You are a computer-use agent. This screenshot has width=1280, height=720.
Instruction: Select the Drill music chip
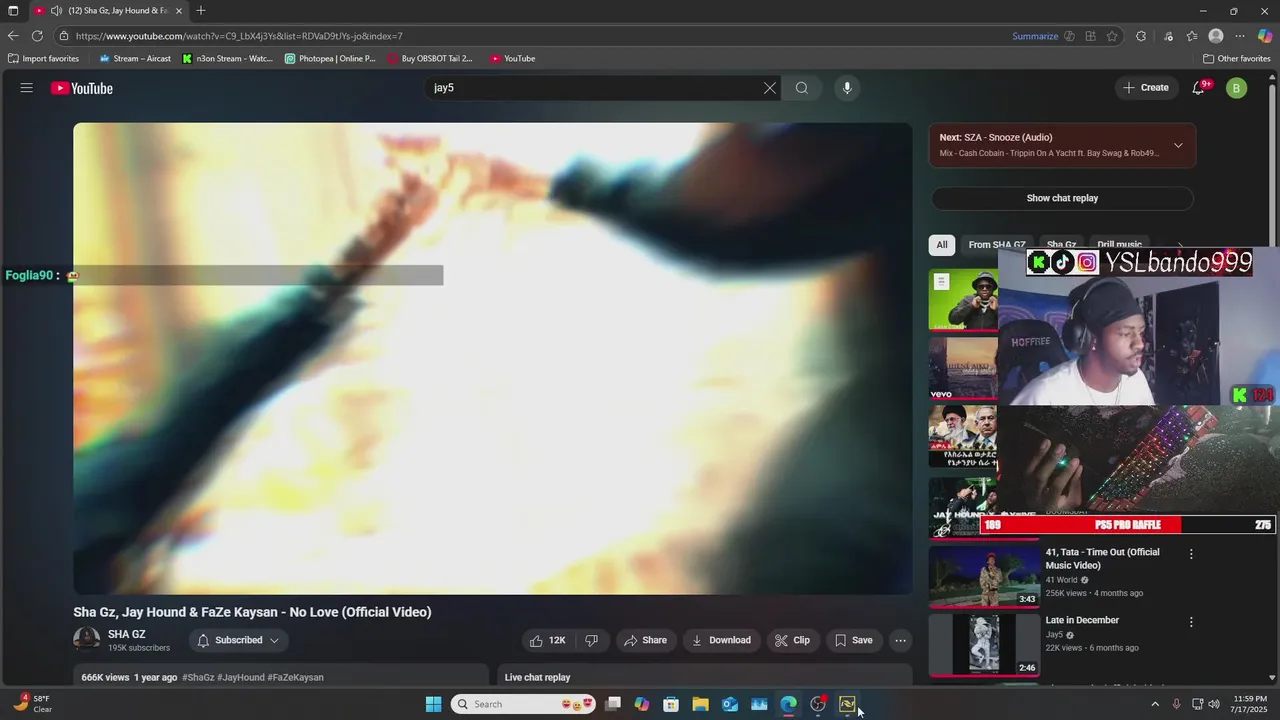point(1119,245)
